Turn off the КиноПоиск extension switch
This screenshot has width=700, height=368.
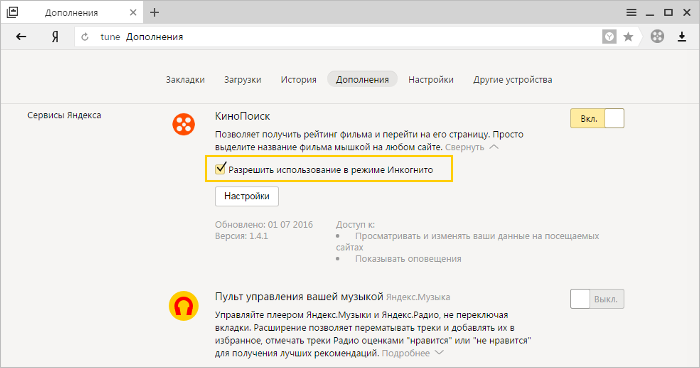[x=597, y=118]
